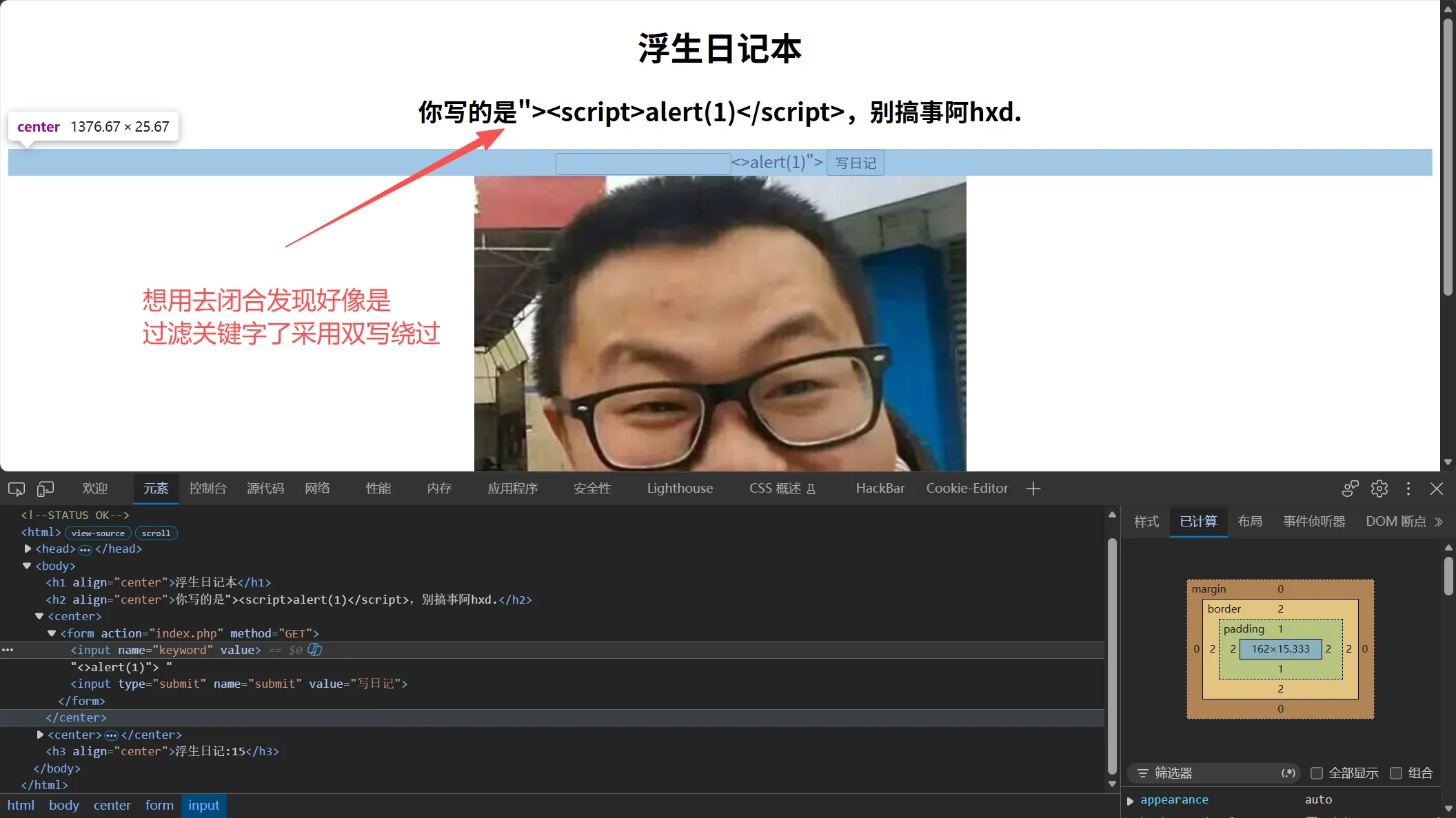Open the DevTools more options menu
The image size is (1456, 818).
(x=1408, y=489)
